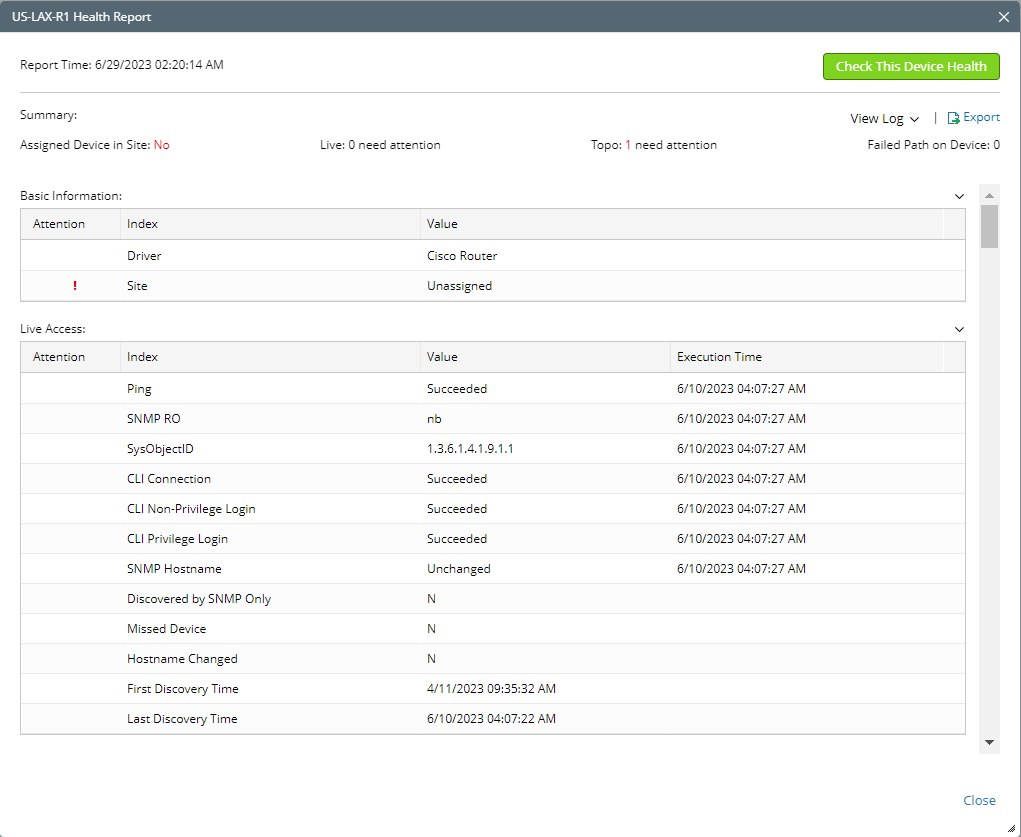1021x837 pixels.
Task: Click the red Topo attention count
Action: coord(627,145)
